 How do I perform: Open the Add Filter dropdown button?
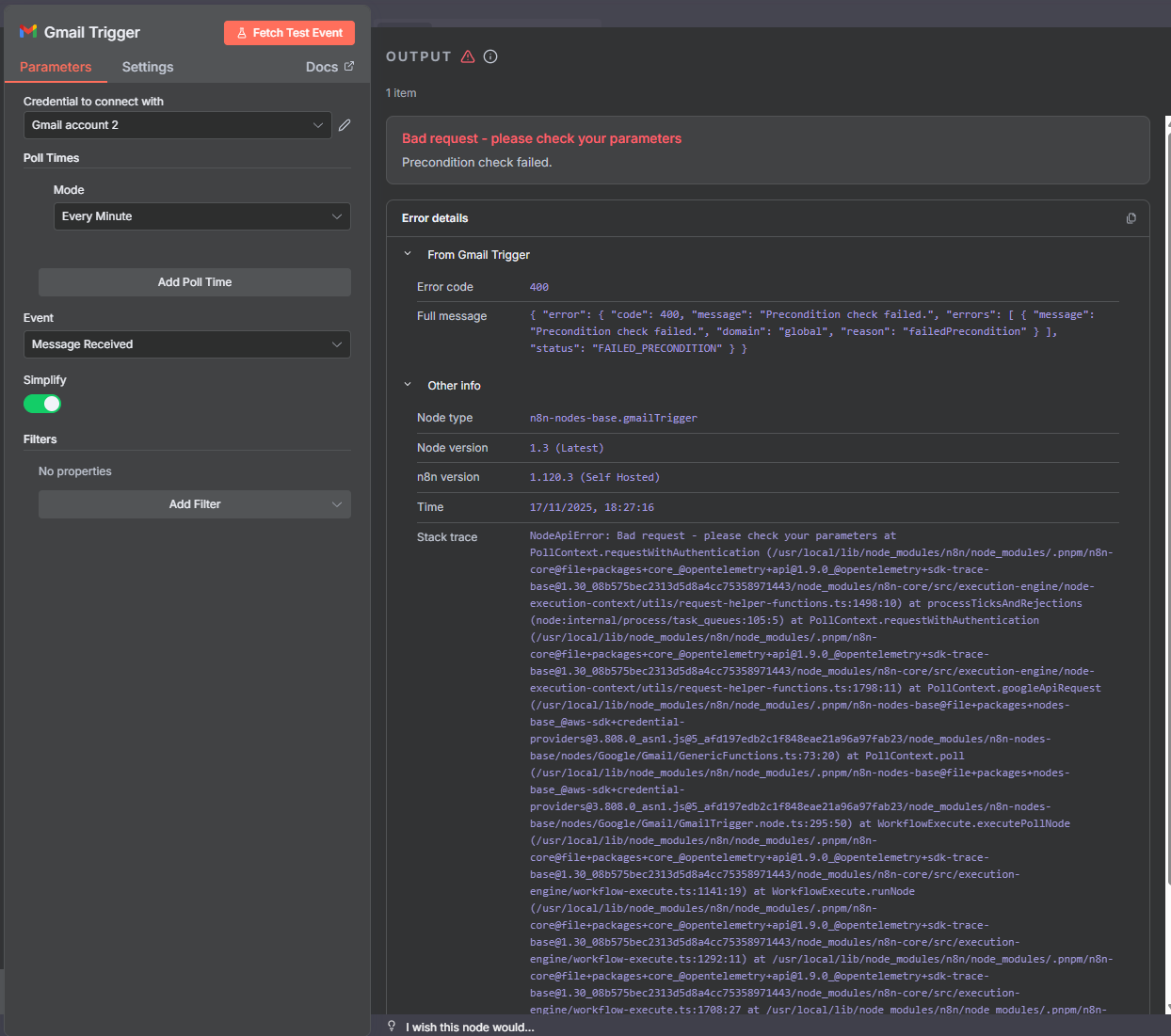[x=194, y=504]
